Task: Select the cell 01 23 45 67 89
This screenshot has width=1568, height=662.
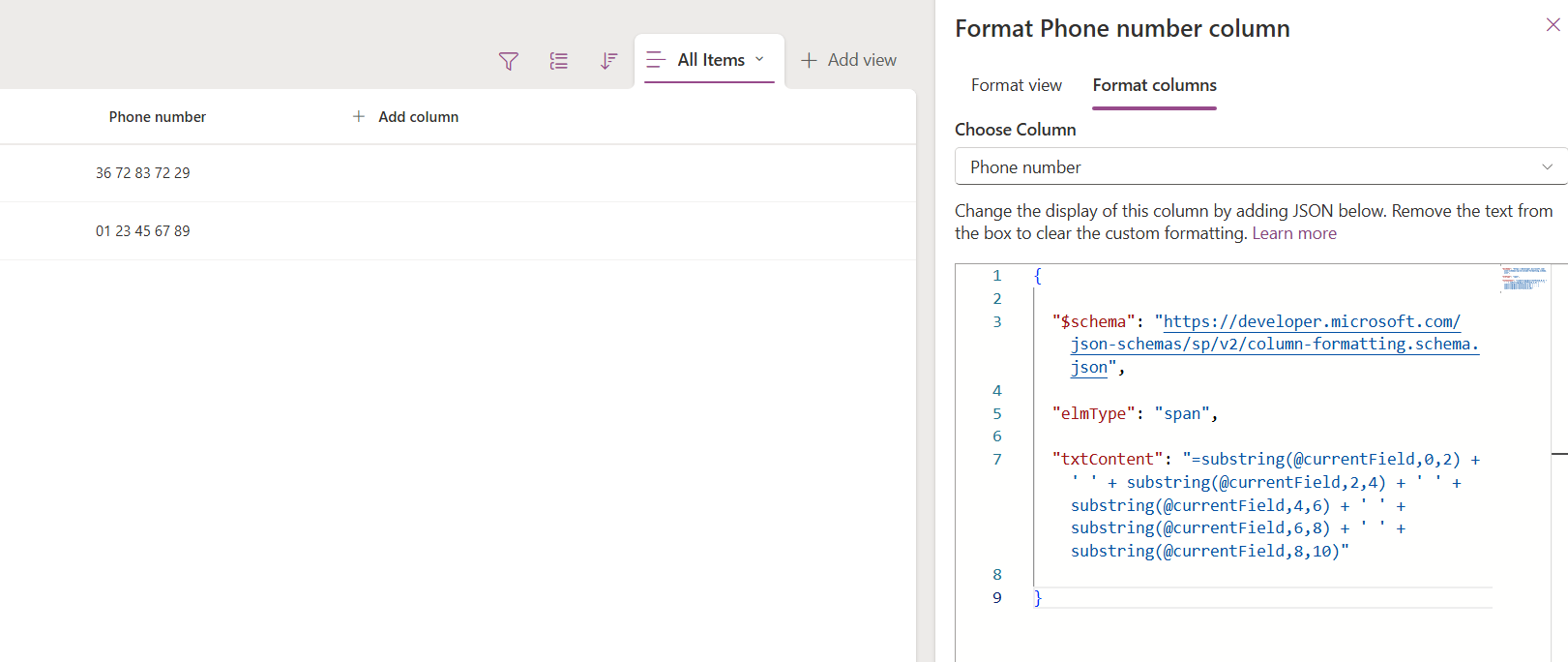Action: 143,231
